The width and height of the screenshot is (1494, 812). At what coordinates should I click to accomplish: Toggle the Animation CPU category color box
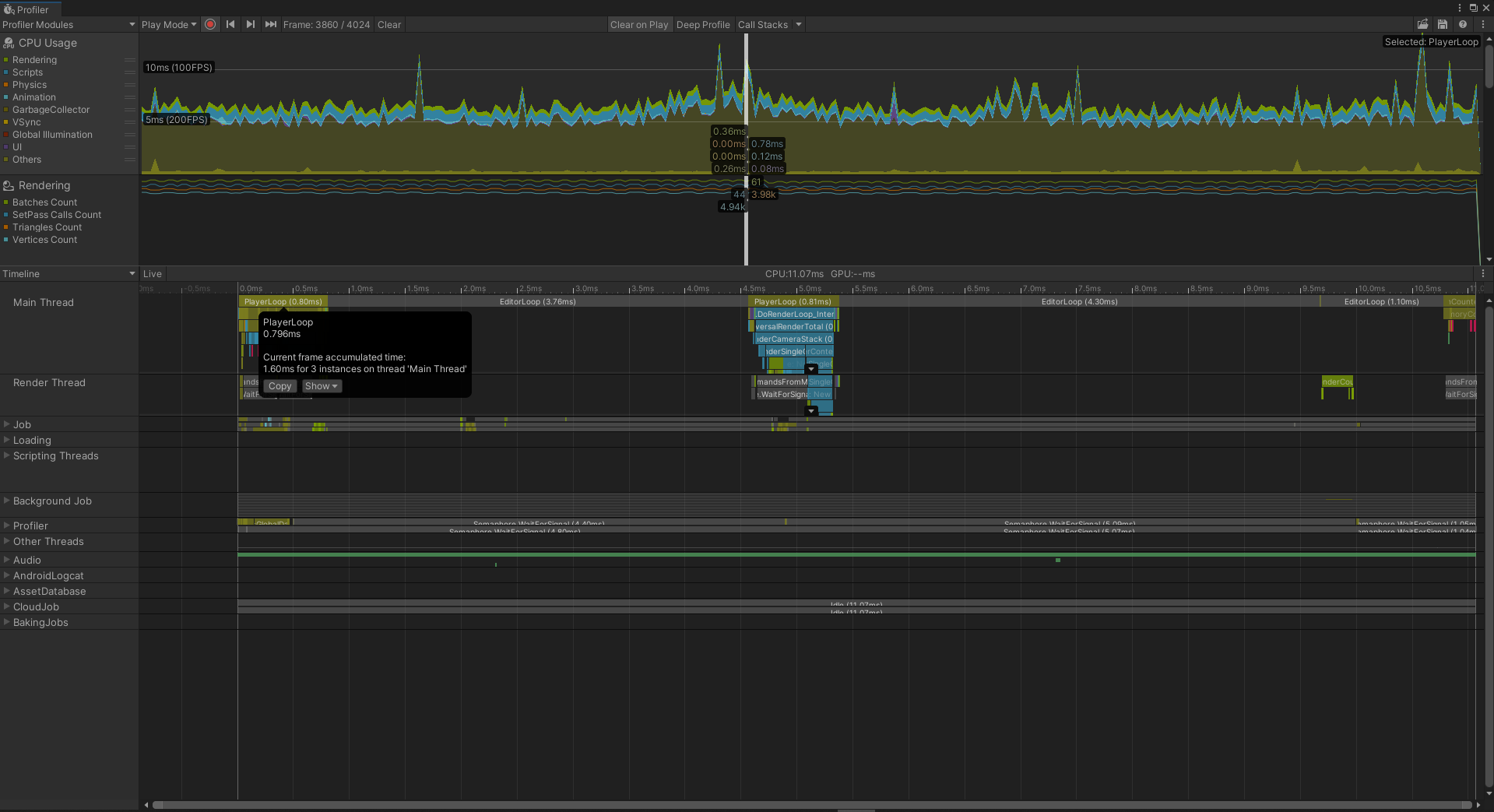tap(6, 97)
